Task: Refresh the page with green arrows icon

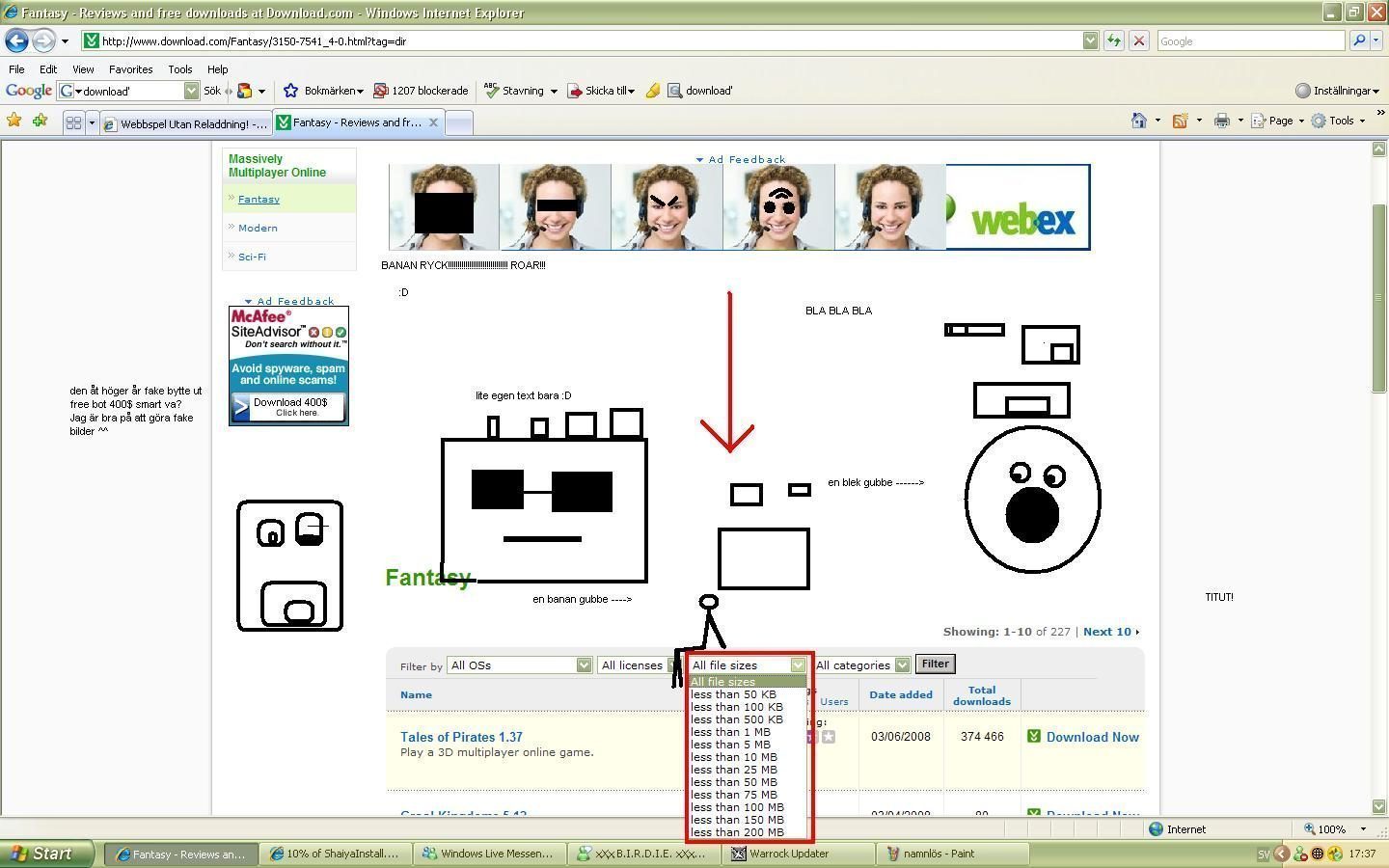Action: tap(1114, 41)
